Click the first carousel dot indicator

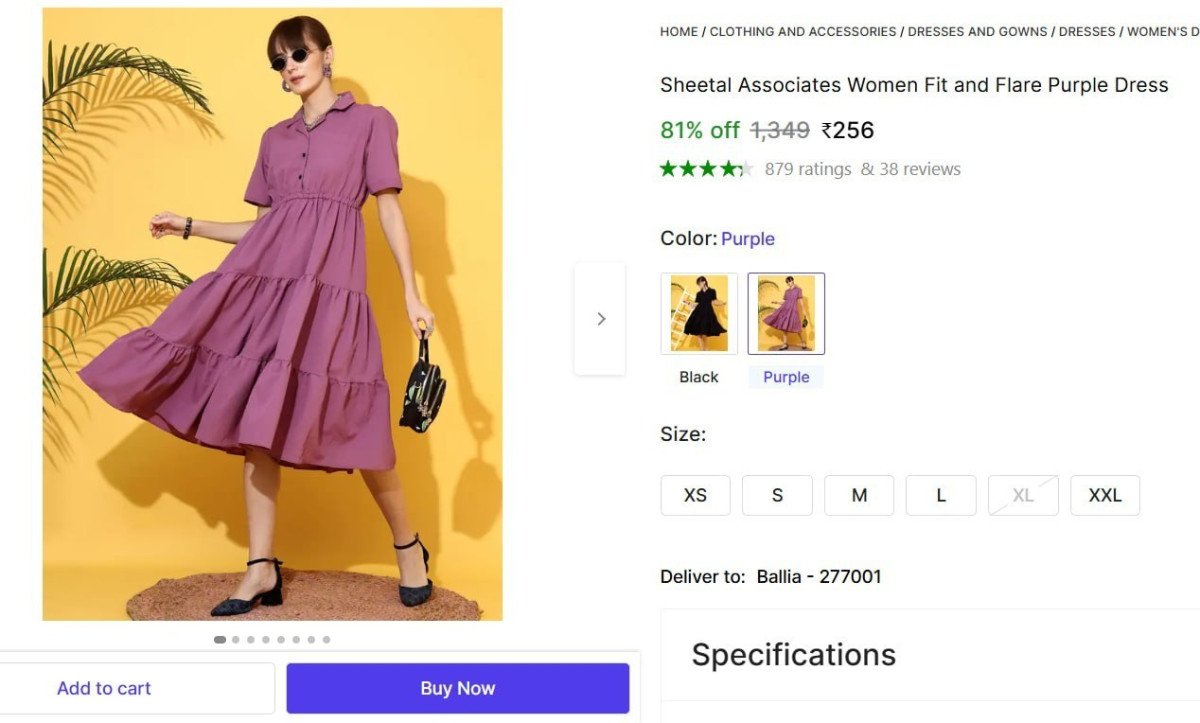click(220, 639)
